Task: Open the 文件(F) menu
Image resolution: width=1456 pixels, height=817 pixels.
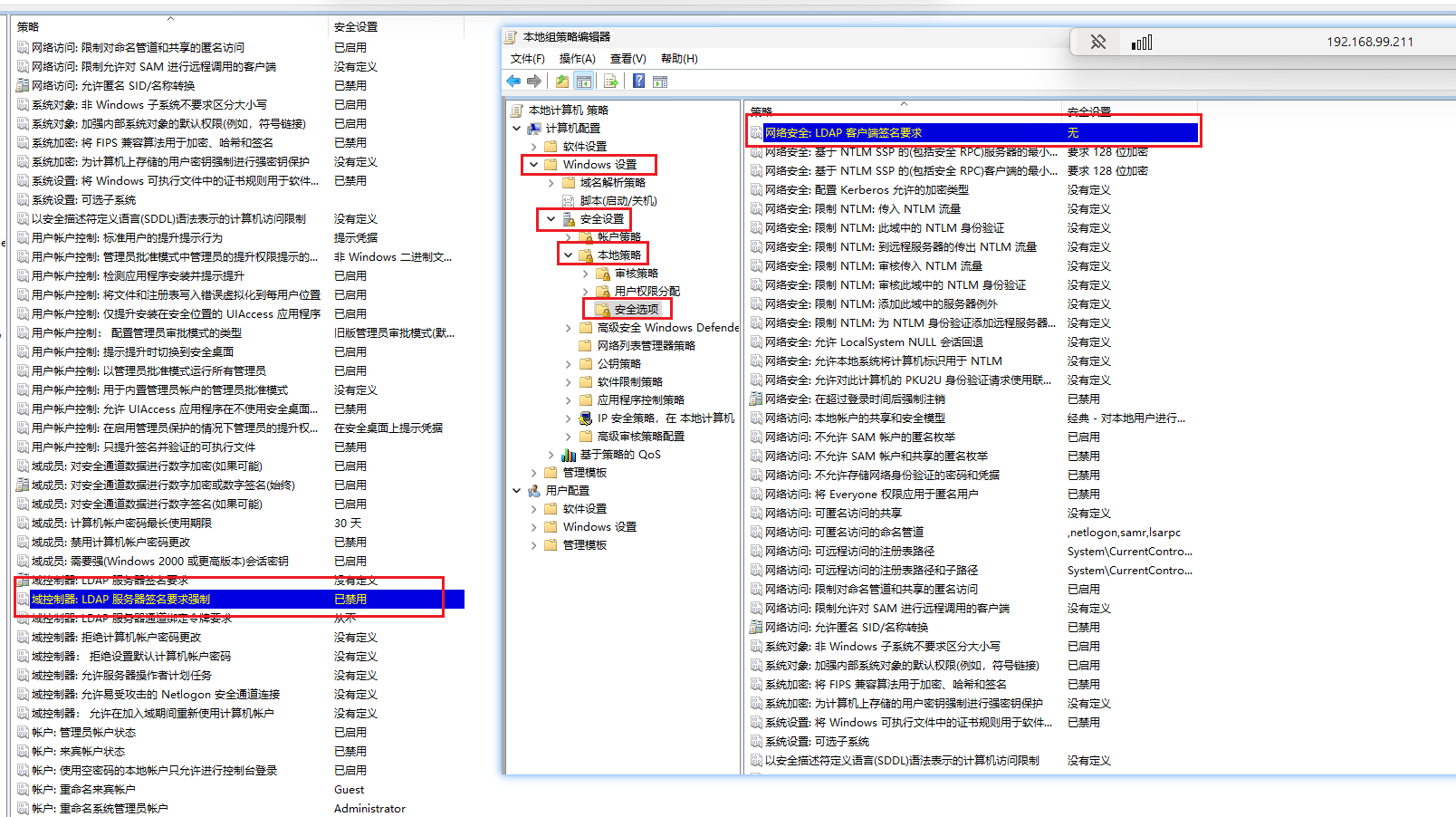Action: pos(527,59)
